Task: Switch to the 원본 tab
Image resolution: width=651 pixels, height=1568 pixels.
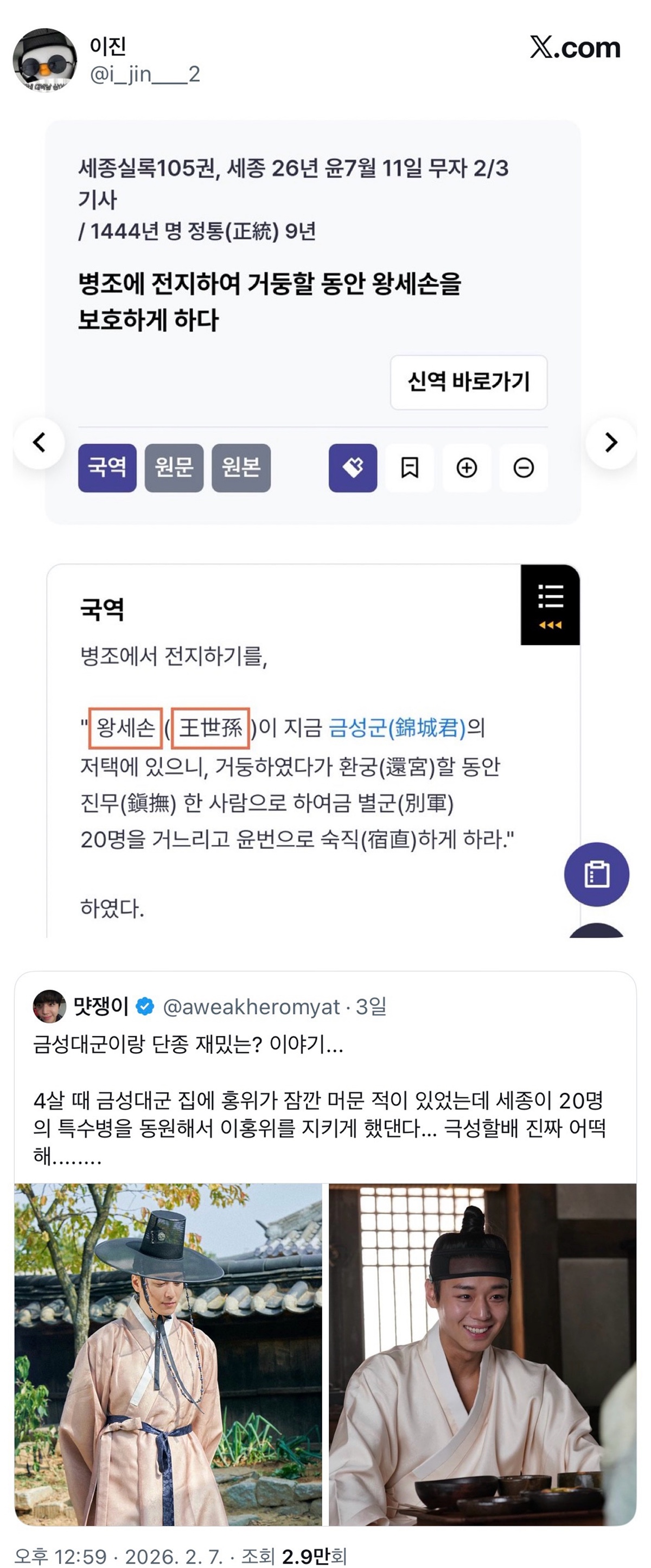Action: coord(241,468)
